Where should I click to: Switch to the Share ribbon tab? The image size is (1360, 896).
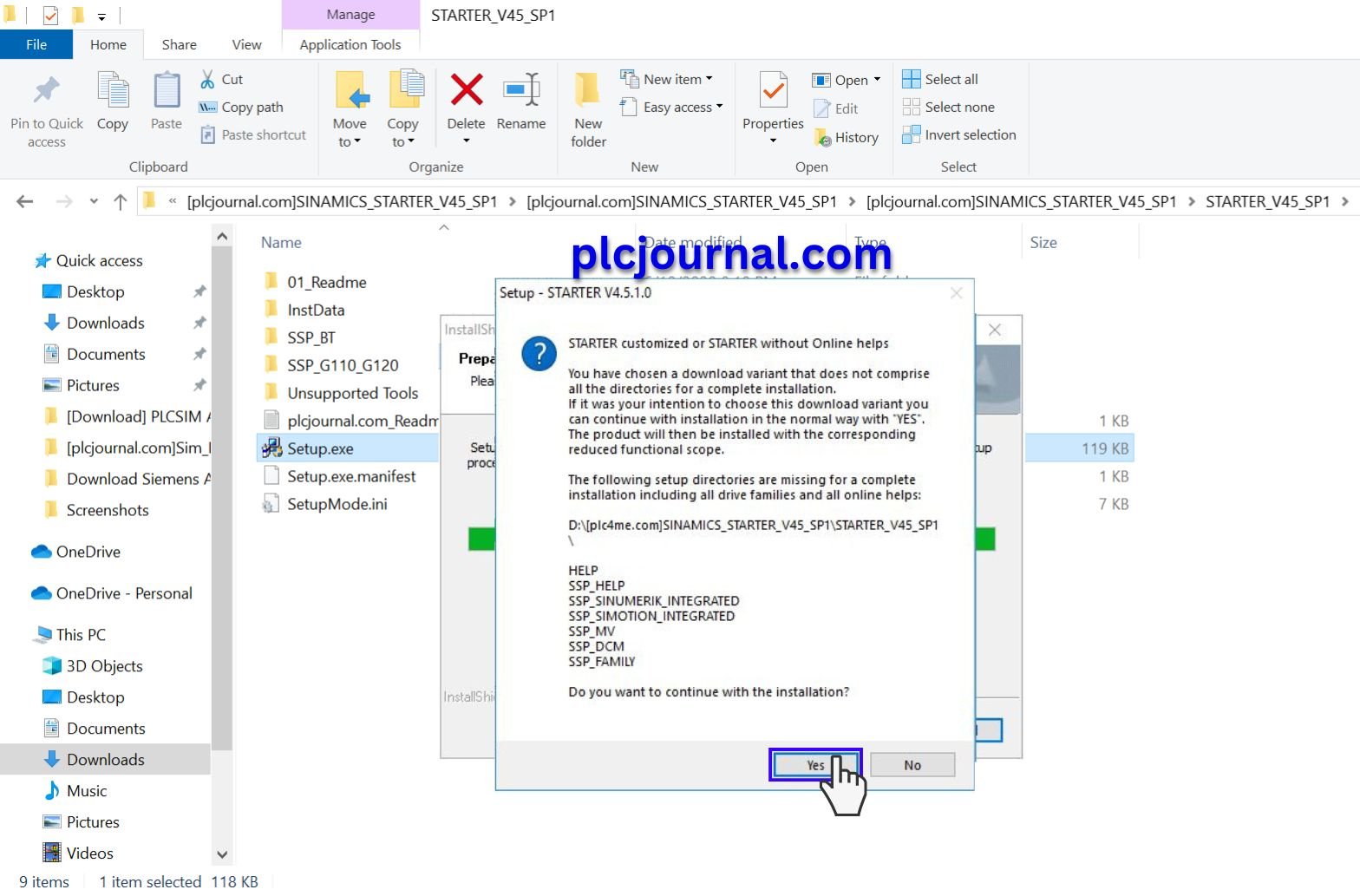[179, 44]
